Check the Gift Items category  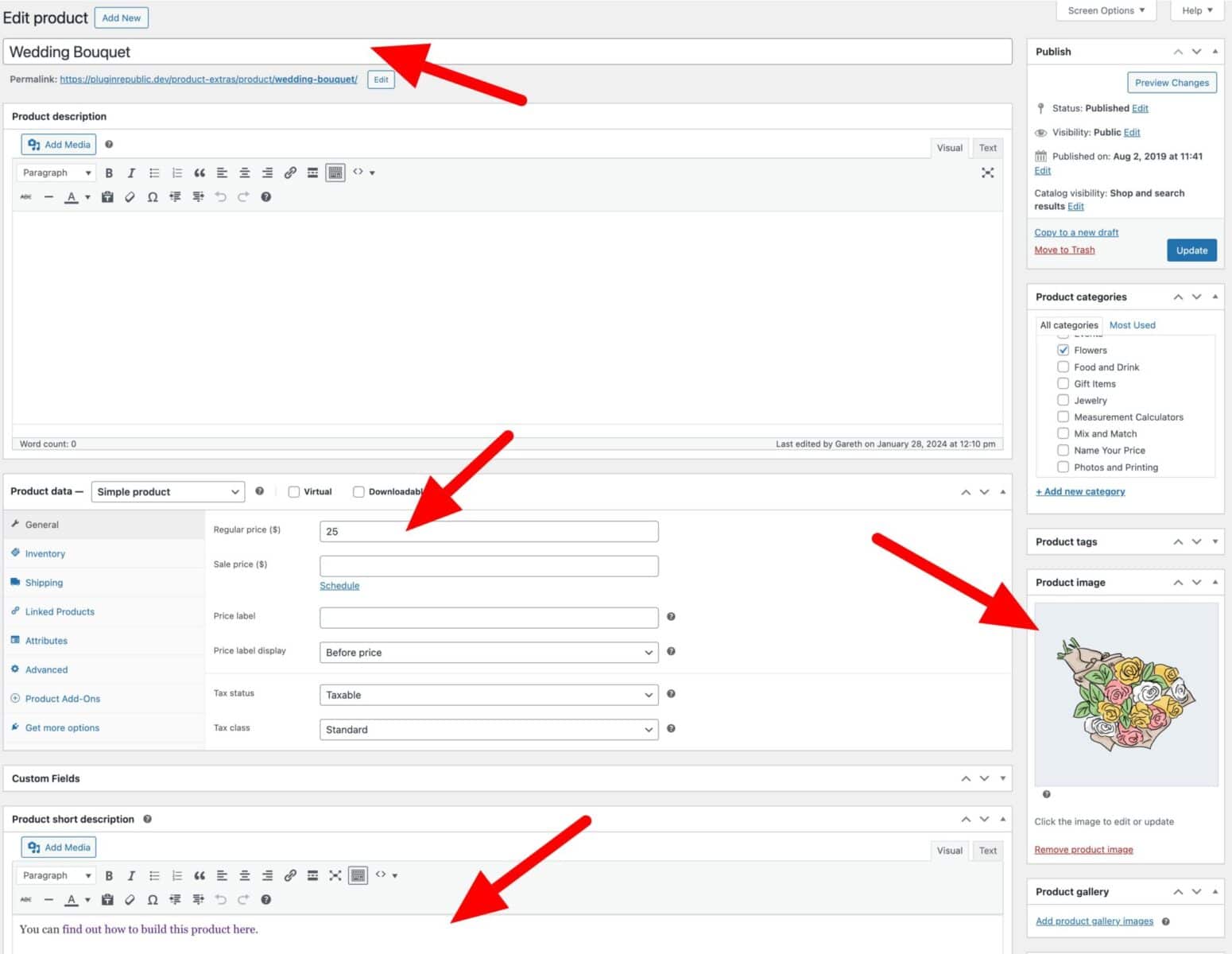(1063, 383)
